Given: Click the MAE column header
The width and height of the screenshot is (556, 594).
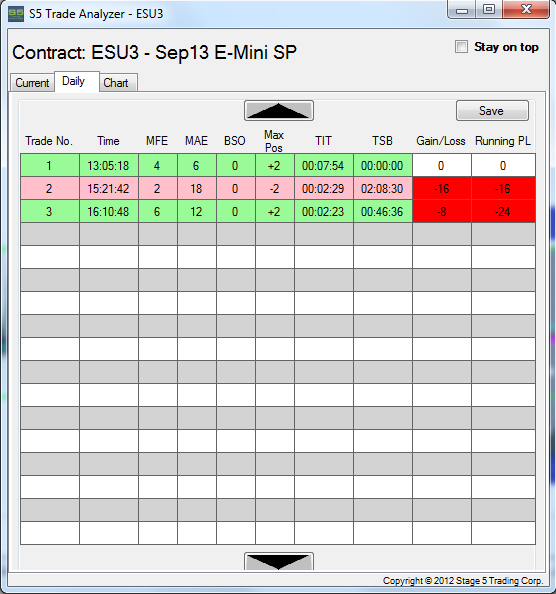Looking at the screenshot, I should pyautogui.click(x=196, y=141).
